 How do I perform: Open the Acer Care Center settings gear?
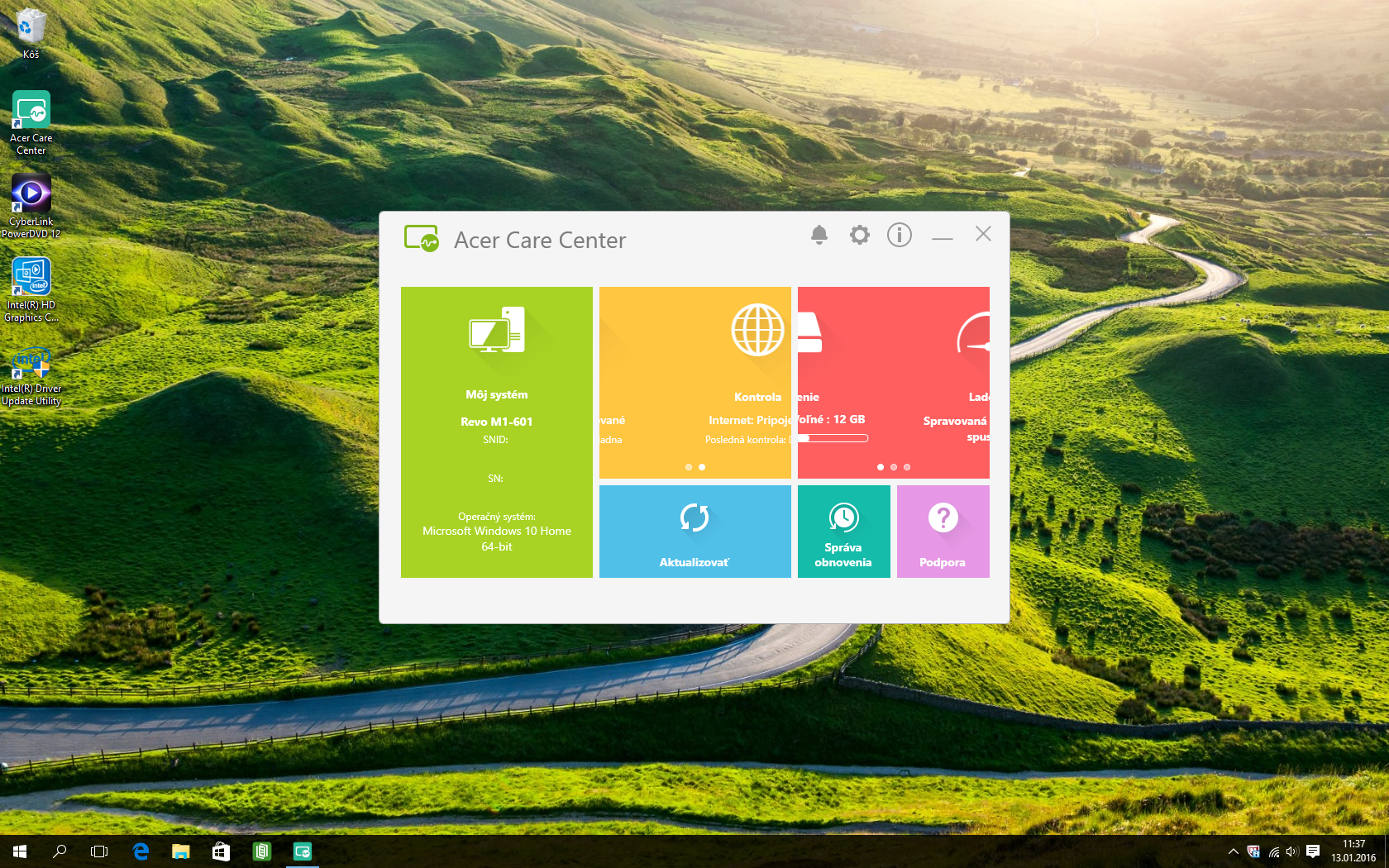[x=860, y=236]
